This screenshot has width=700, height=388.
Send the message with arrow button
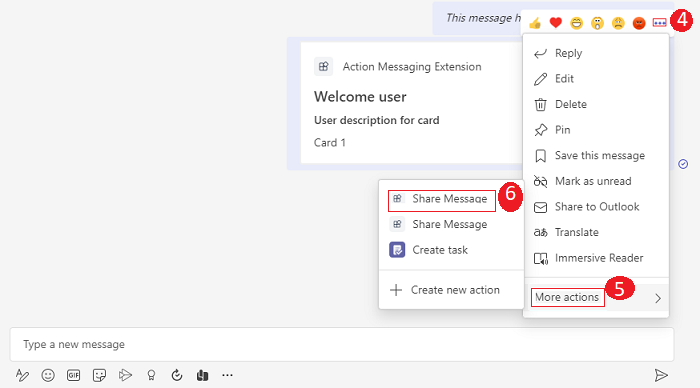[661, 375]
